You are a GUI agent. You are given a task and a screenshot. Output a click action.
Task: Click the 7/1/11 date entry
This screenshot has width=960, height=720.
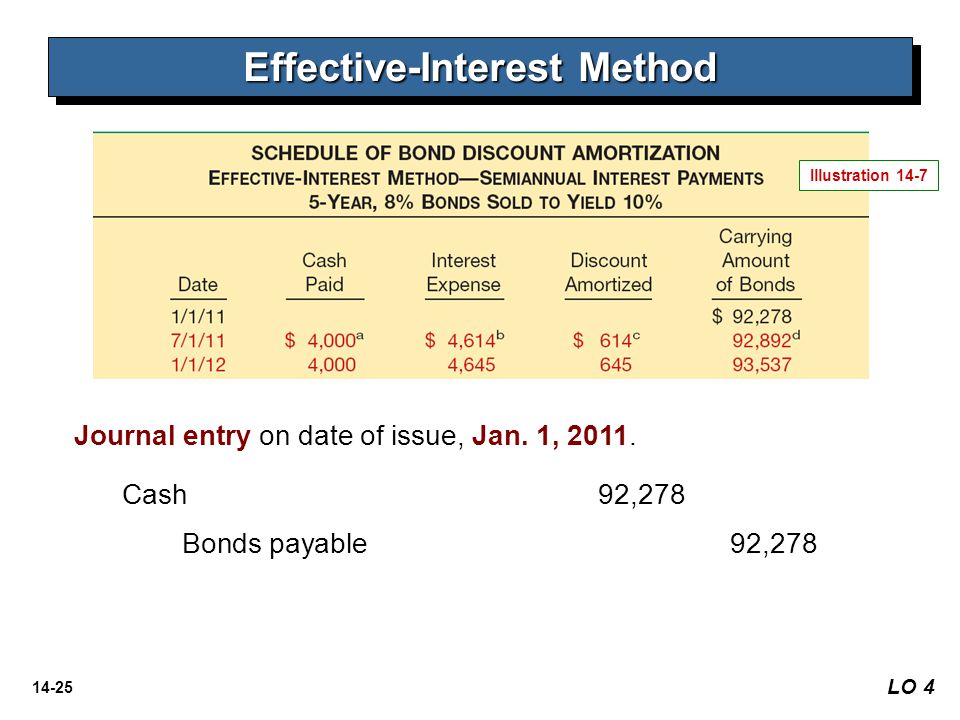coord(198,340)
